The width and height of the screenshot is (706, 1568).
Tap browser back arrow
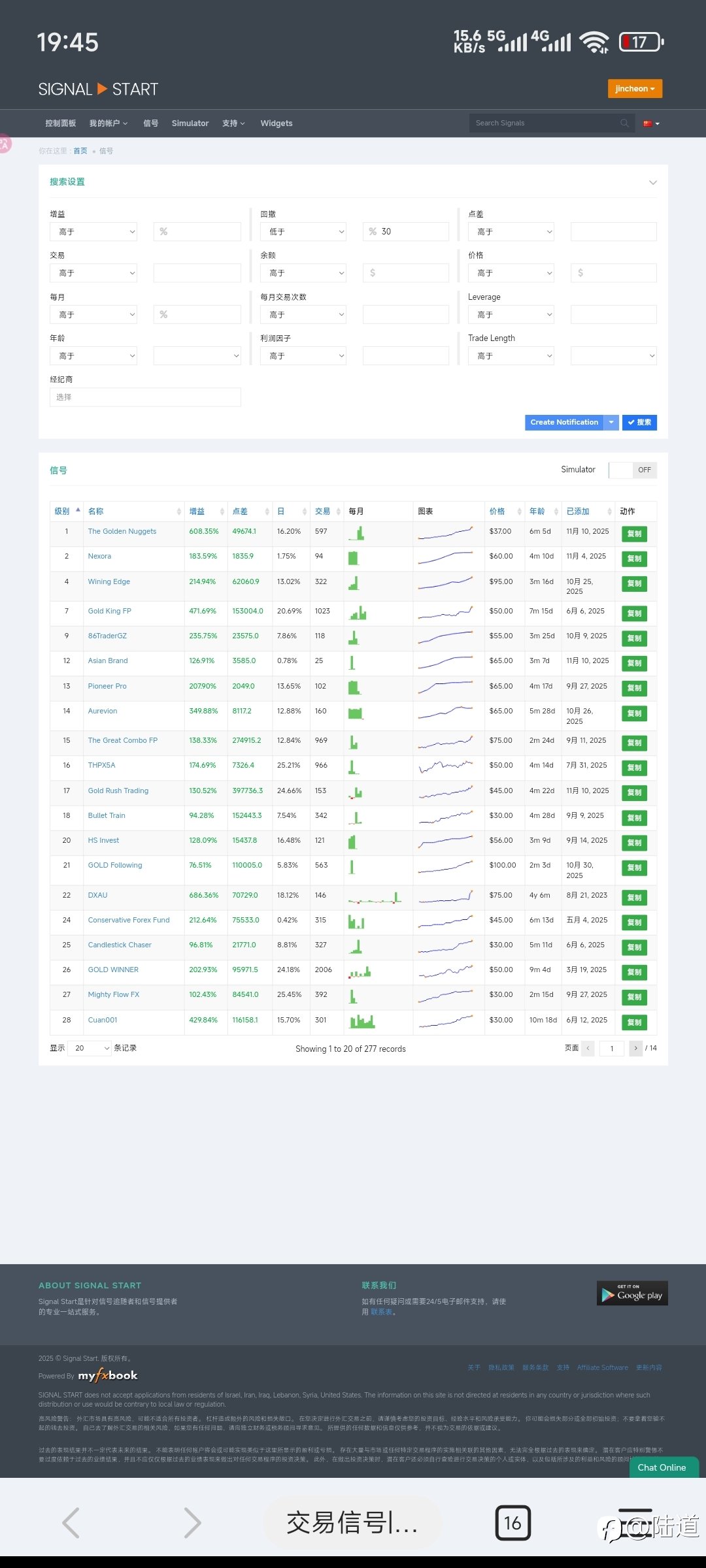pyautogui.click(x=71, y=1523)
